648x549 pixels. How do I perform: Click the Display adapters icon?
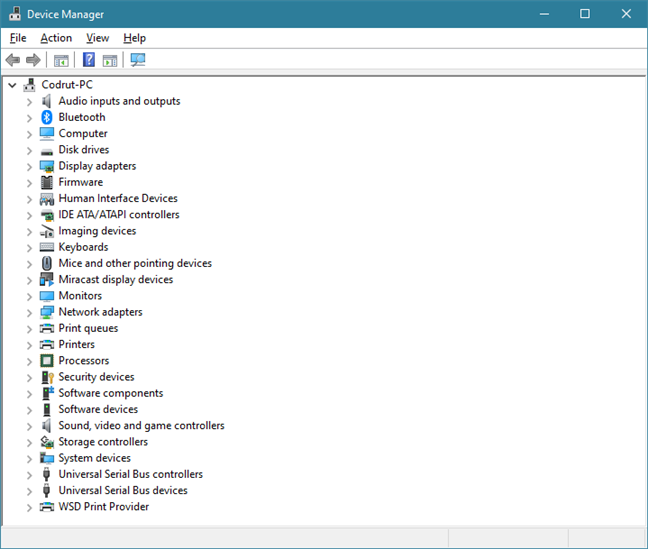pyautogui.click(x=46, y=166)
